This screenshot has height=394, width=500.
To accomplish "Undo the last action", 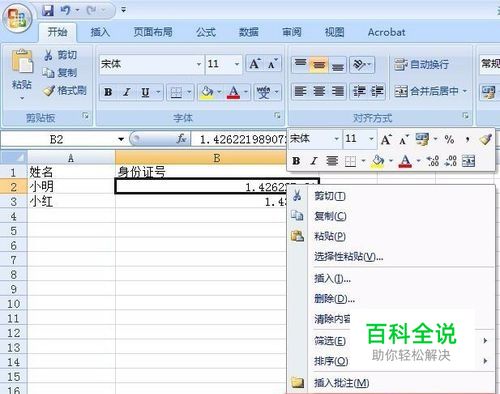I will click(x=65, y=11).
